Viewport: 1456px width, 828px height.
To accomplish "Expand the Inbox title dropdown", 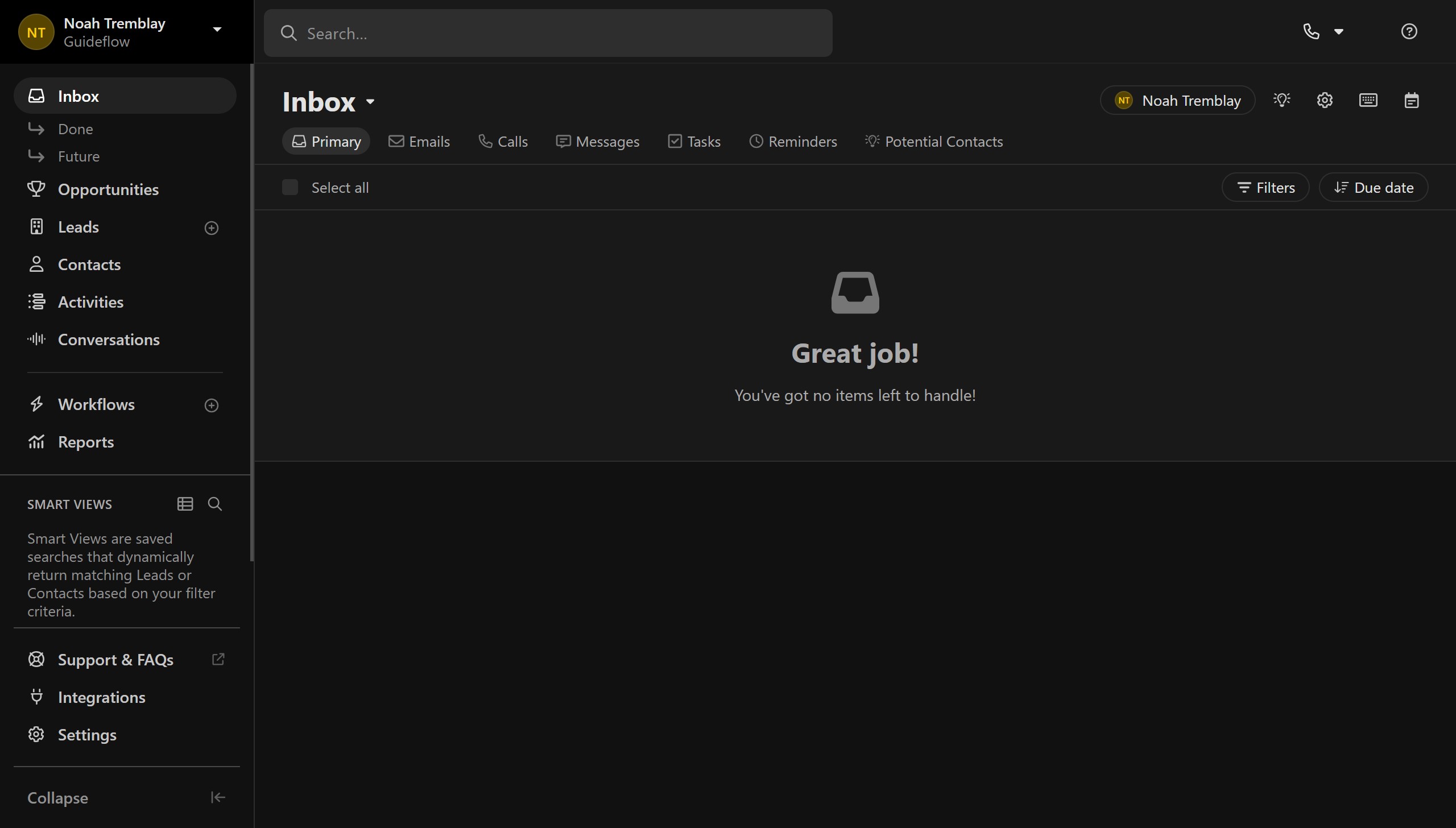I will tap(370, 102).
